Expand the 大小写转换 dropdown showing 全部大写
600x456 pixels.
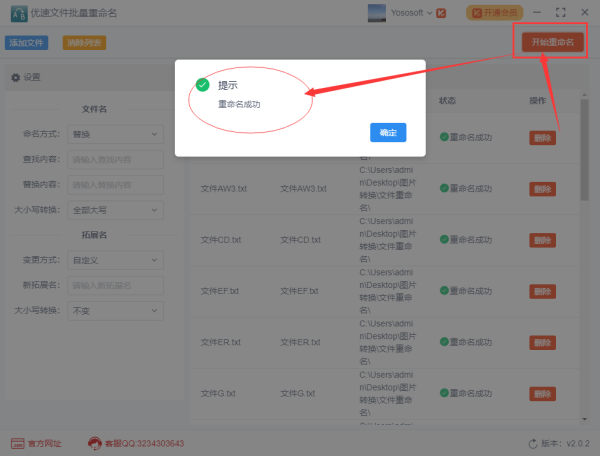(115, 210)
